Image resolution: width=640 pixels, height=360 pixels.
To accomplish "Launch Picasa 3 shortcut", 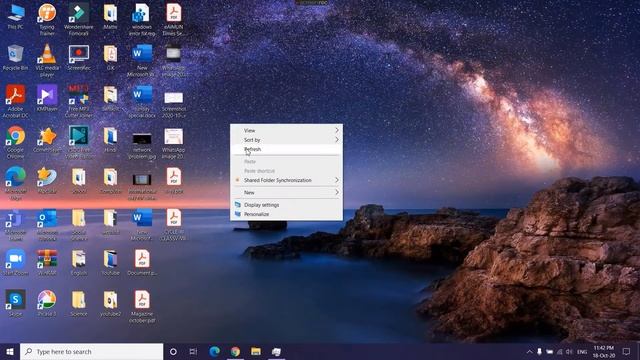I will pyautogui.click(x=47, y=303).
